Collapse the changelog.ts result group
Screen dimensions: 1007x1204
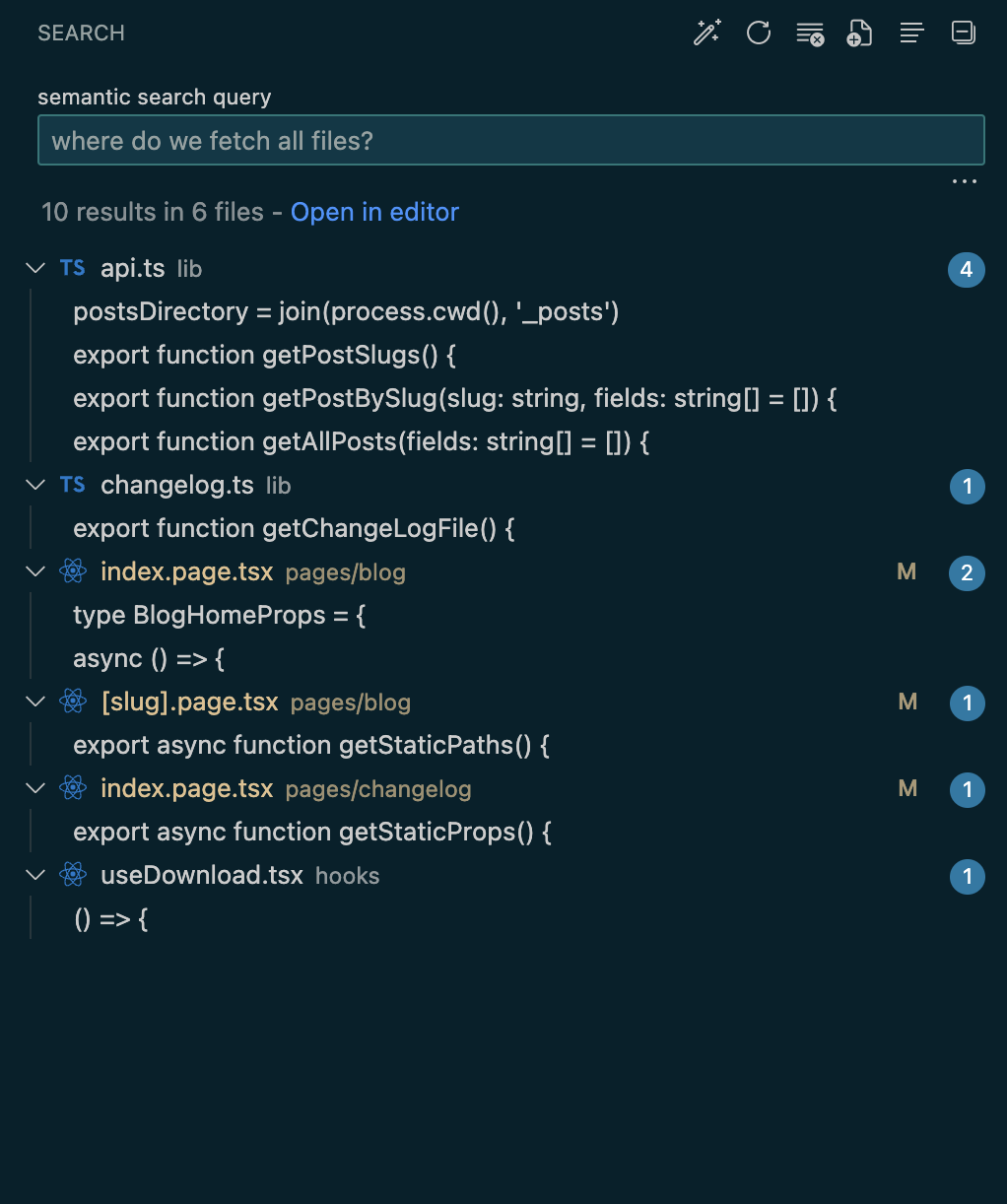(36, 485)
